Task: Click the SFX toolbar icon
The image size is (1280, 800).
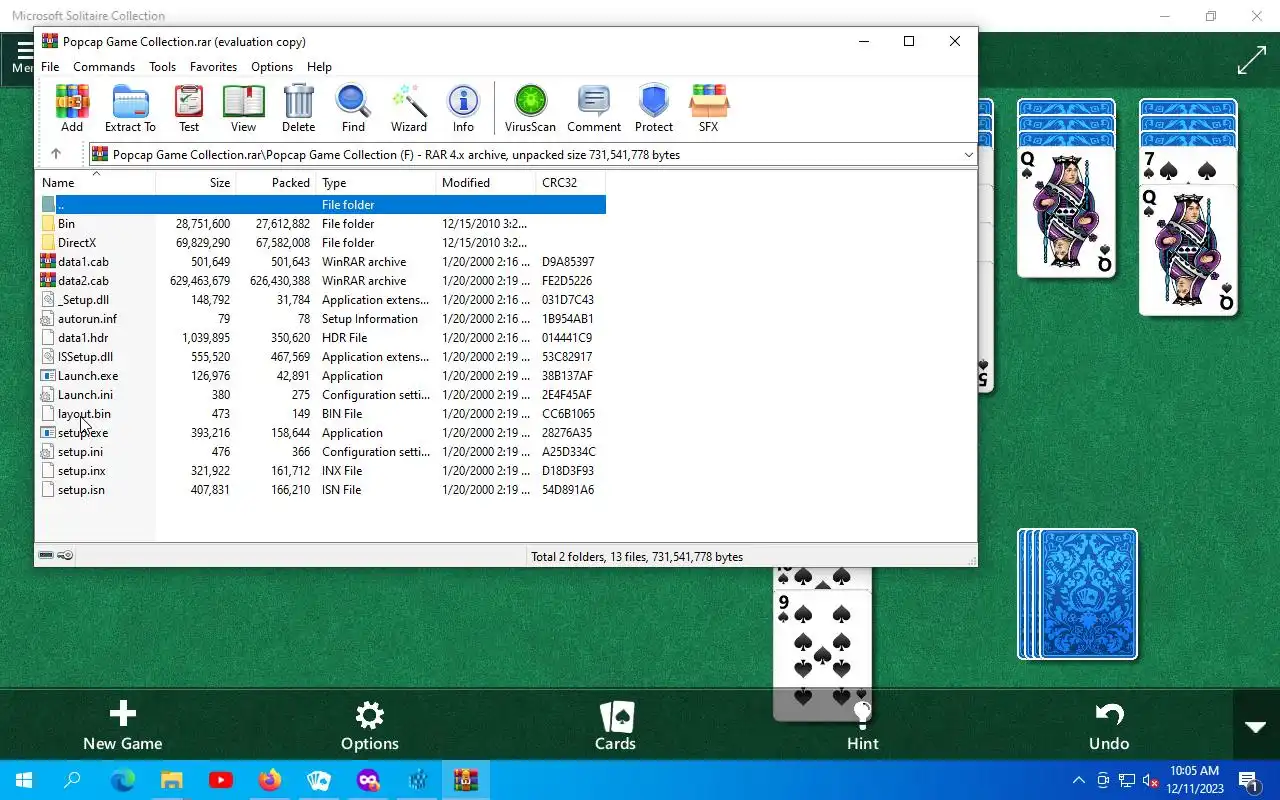Action: [x=708, y=108]
